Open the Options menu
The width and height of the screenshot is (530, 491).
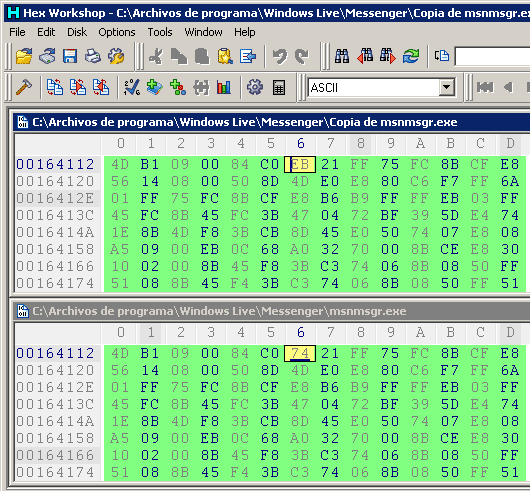(117, 32)
